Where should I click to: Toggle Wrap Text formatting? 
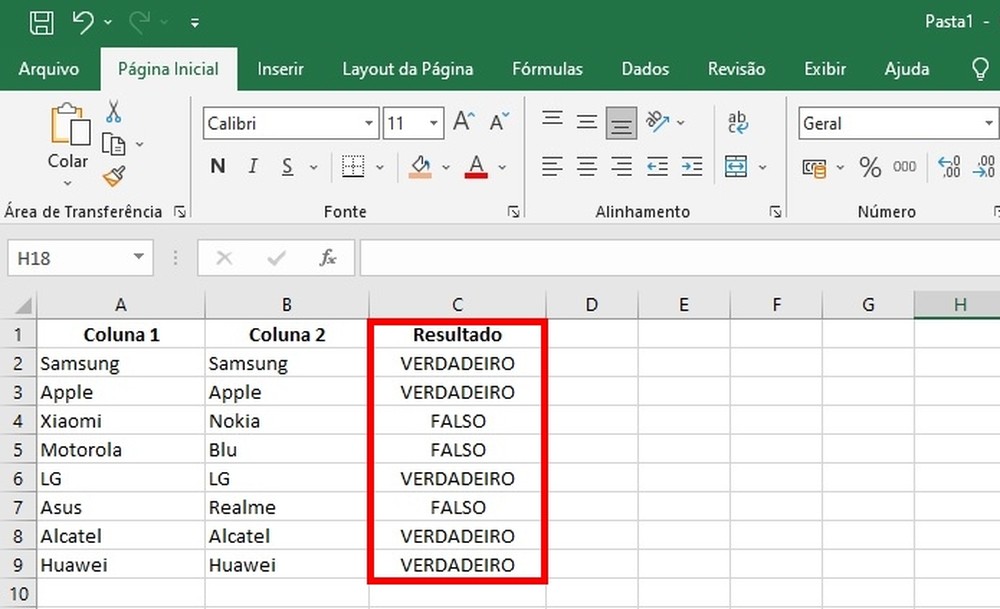tap(737, 120)
